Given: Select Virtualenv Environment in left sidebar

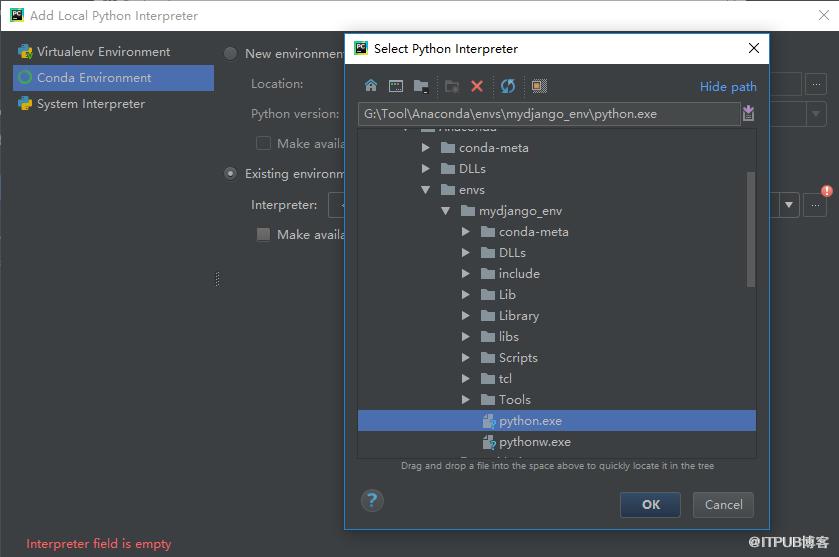Looking at the screenshot, I should [x=113, y=51].
